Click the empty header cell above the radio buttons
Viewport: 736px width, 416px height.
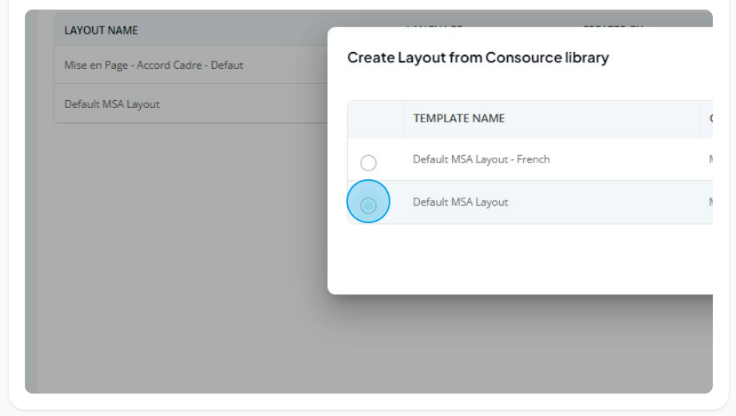(x=376, y=119)
